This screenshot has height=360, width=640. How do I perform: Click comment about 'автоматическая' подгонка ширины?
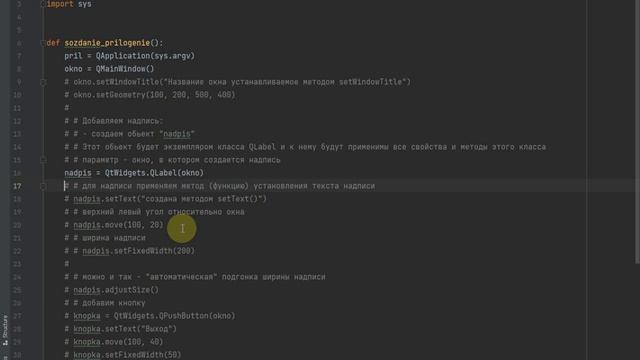click(x=195, y=277)
